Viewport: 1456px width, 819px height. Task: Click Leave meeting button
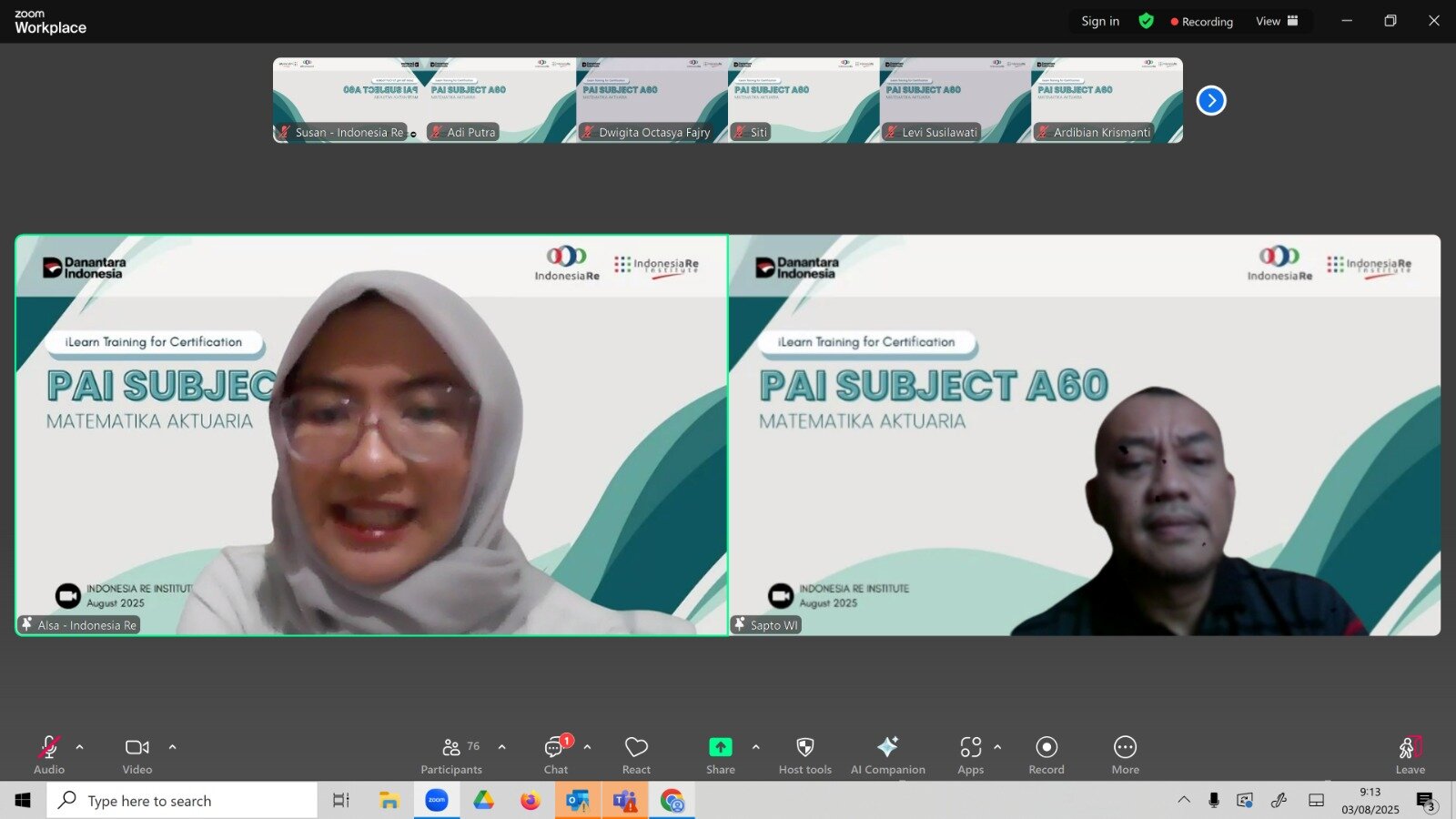pyautogui.click(x=1410, y=755)
